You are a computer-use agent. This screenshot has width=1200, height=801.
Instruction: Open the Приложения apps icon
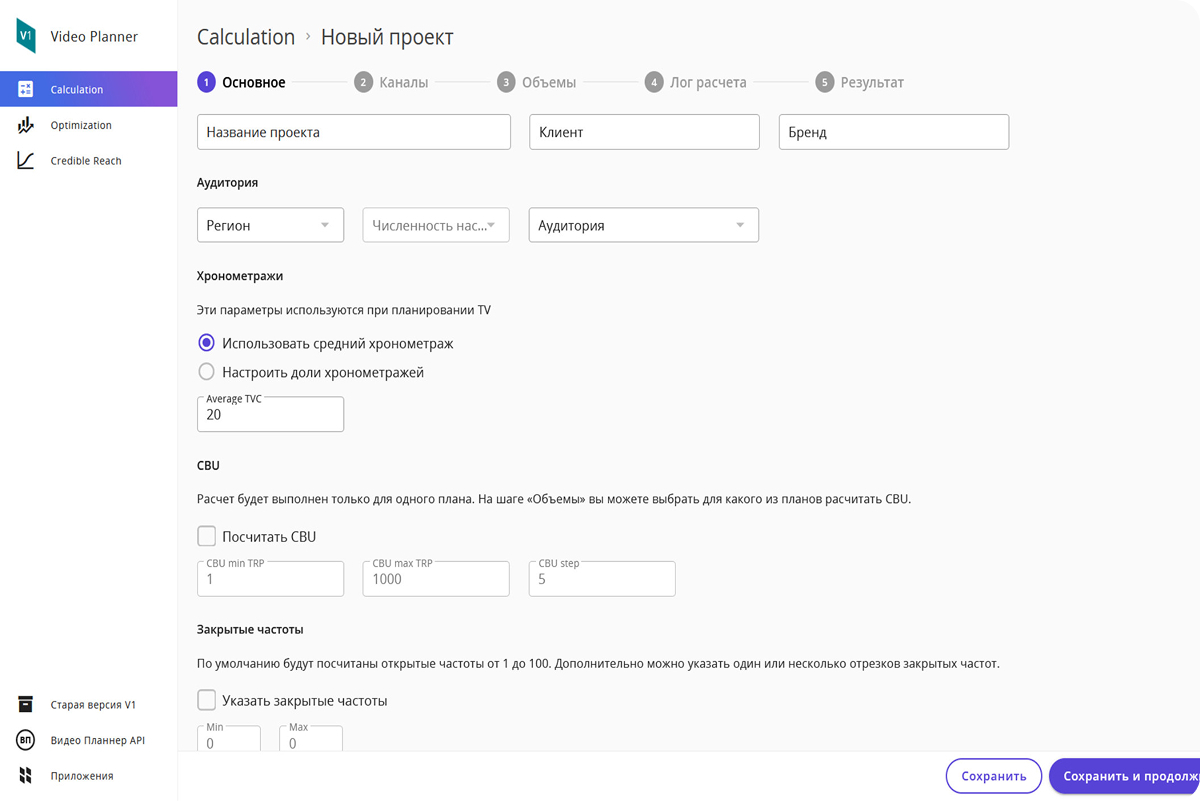point(26,776)
